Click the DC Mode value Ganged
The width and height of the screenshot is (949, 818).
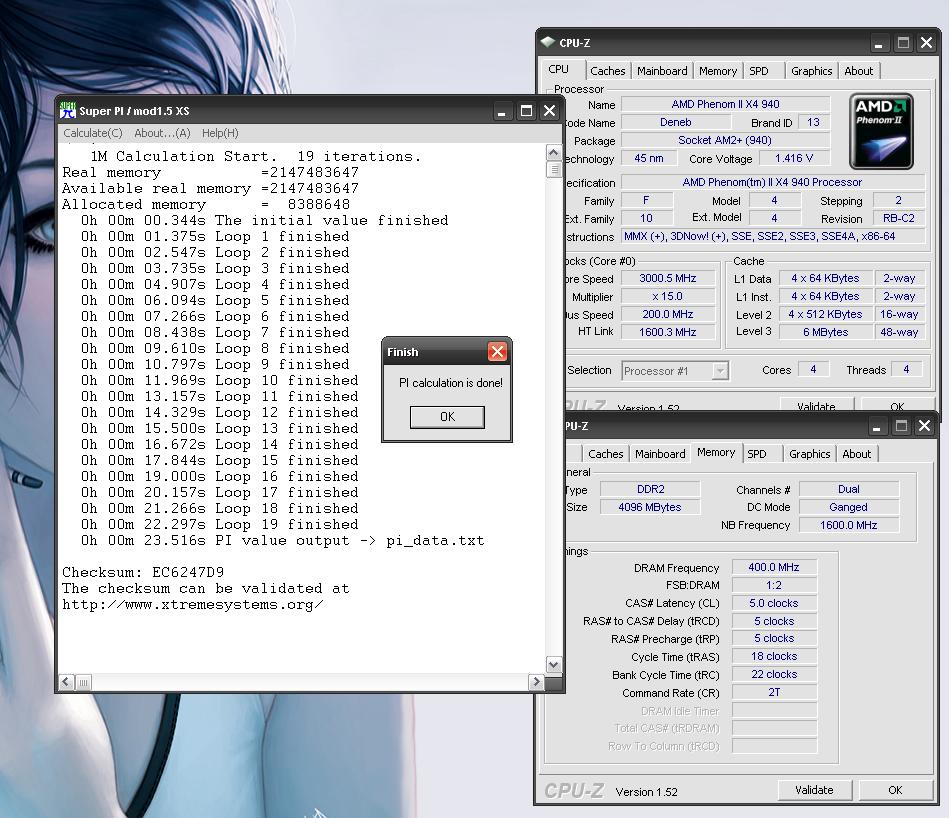click(849, 507)
